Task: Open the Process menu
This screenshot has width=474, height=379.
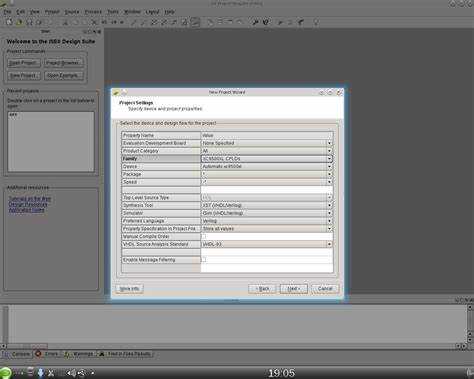Action: [x=93, y=12]
